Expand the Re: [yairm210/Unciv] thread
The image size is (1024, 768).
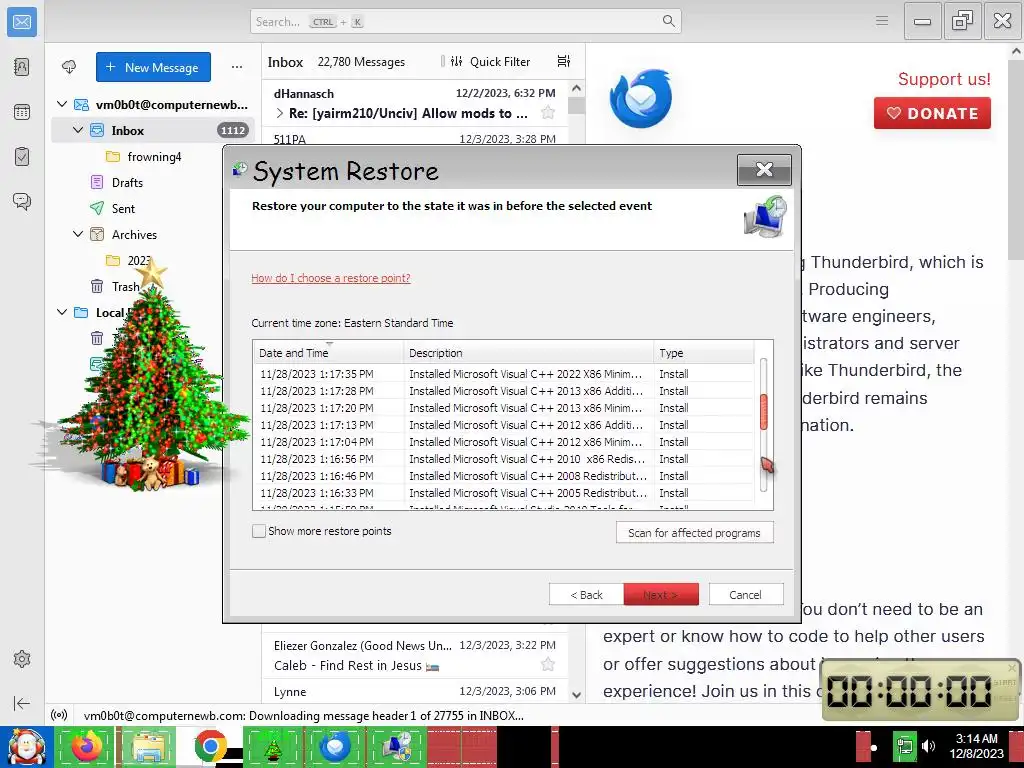coord(280,113)
